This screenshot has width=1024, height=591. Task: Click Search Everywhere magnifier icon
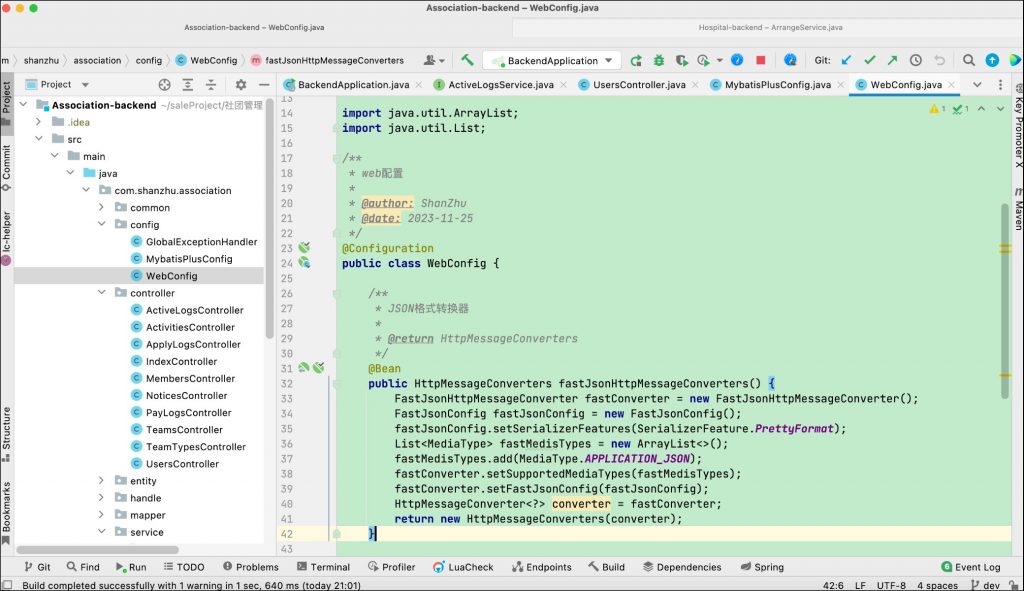[x=966, y=60]
